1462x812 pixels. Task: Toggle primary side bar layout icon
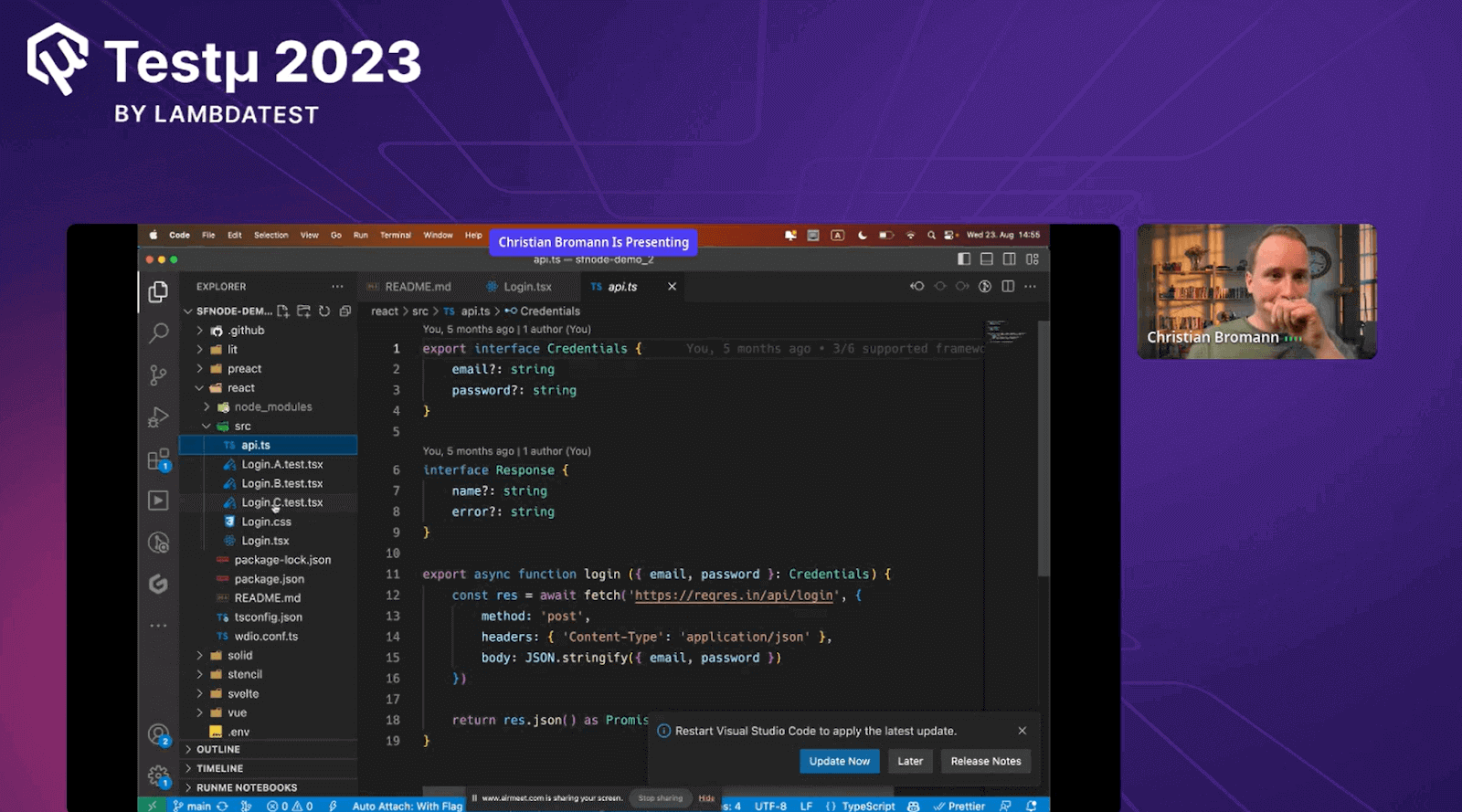[x=964, y=259]
